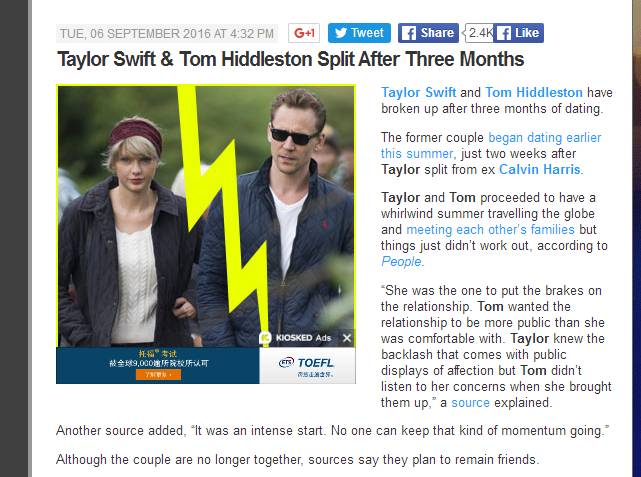Click the blue TOEFL banner text
The image size is (641, 477).
[x=159, y=358]
